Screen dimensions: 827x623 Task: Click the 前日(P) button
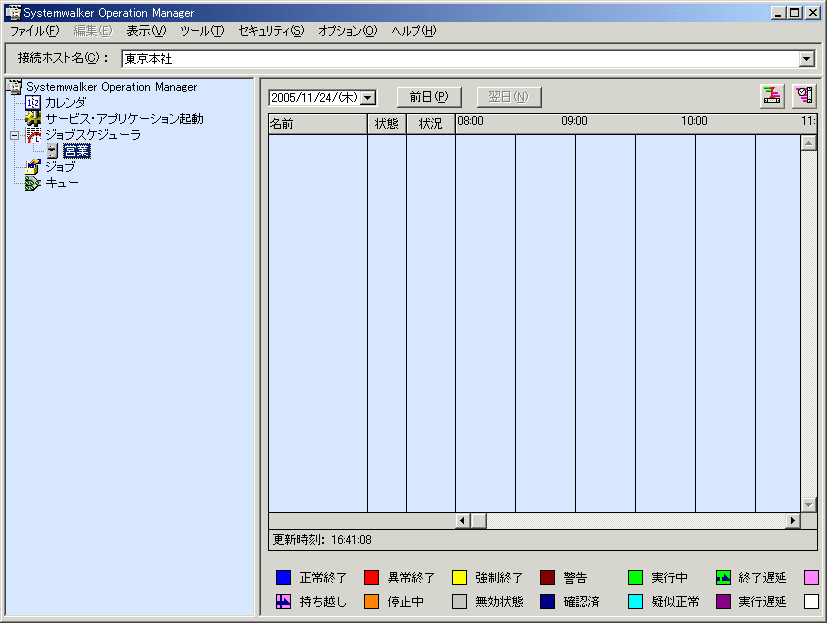pos(429,97)
